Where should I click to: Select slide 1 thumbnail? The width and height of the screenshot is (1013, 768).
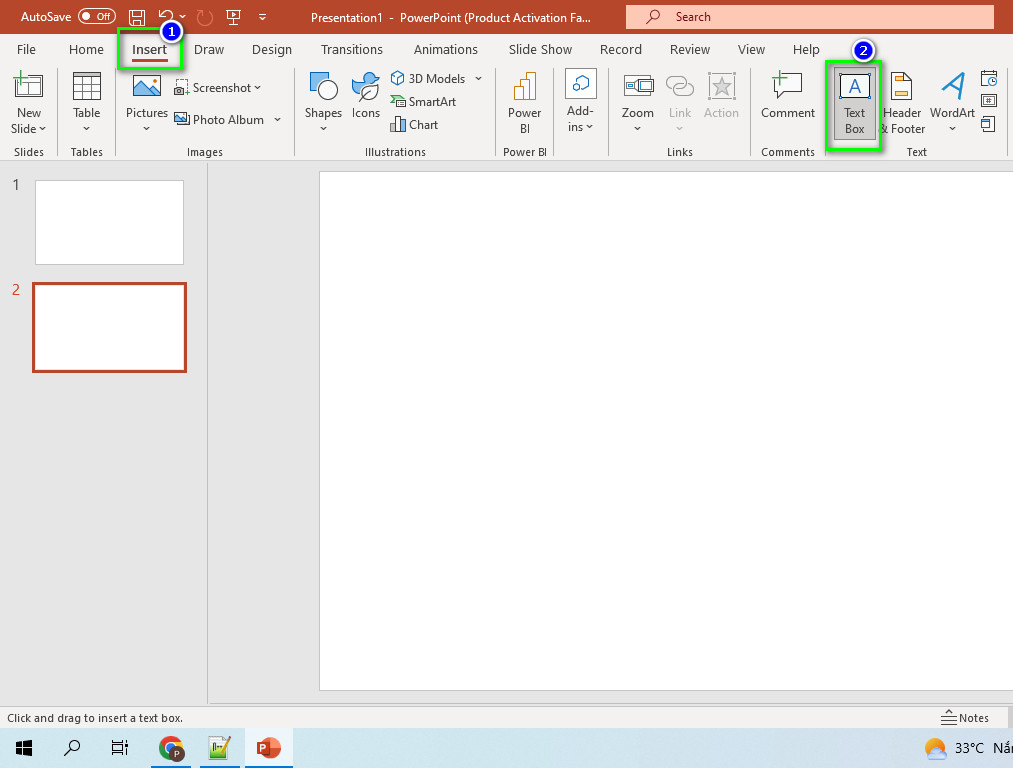point(109,222)
